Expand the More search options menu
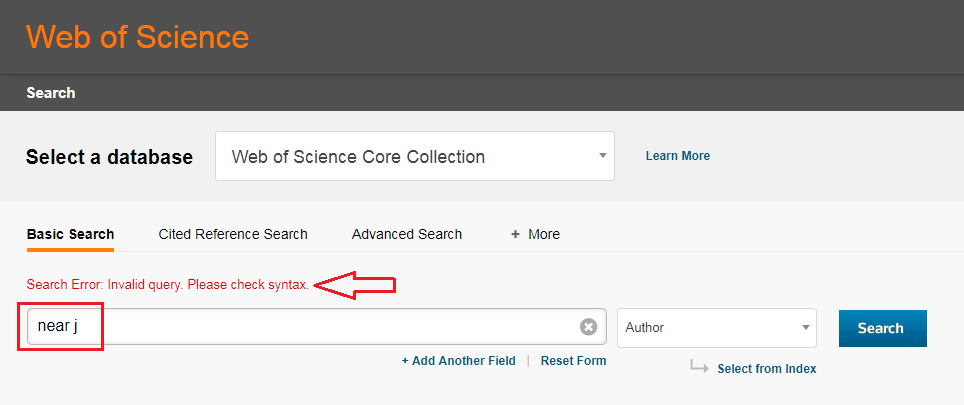964x405 pixels. 535,234
